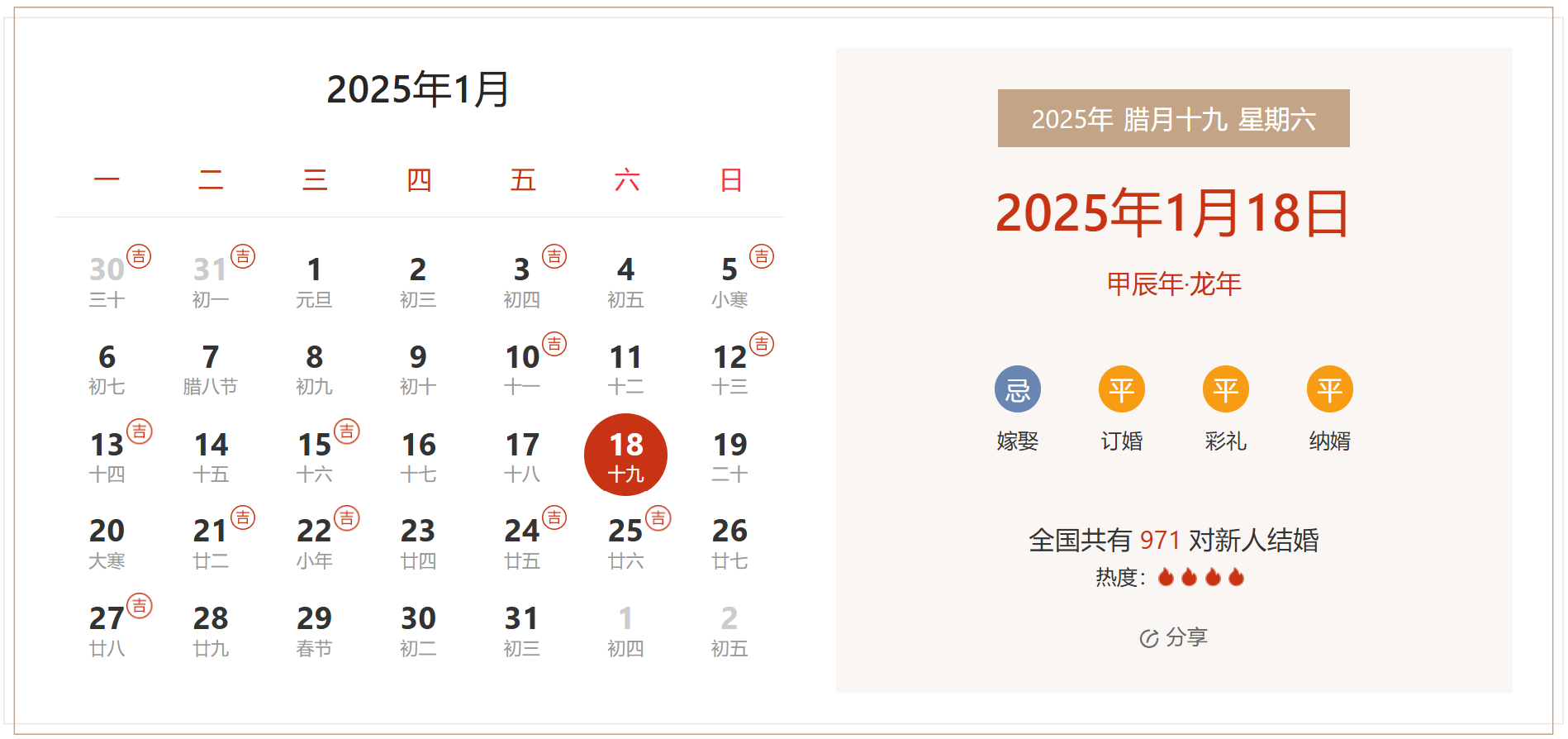1568x739 pixels.
Task: Select January 23 廿四 date cell
Action: (x=418, y=543)
